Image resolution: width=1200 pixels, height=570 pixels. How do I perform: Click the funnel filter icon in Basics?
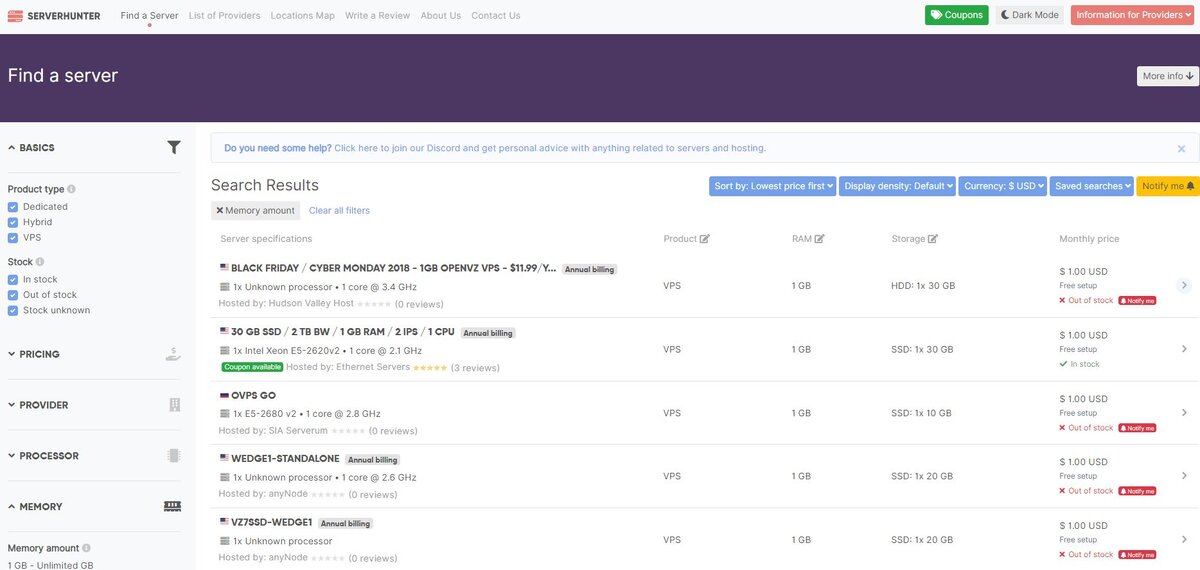[x=174, y=147]
